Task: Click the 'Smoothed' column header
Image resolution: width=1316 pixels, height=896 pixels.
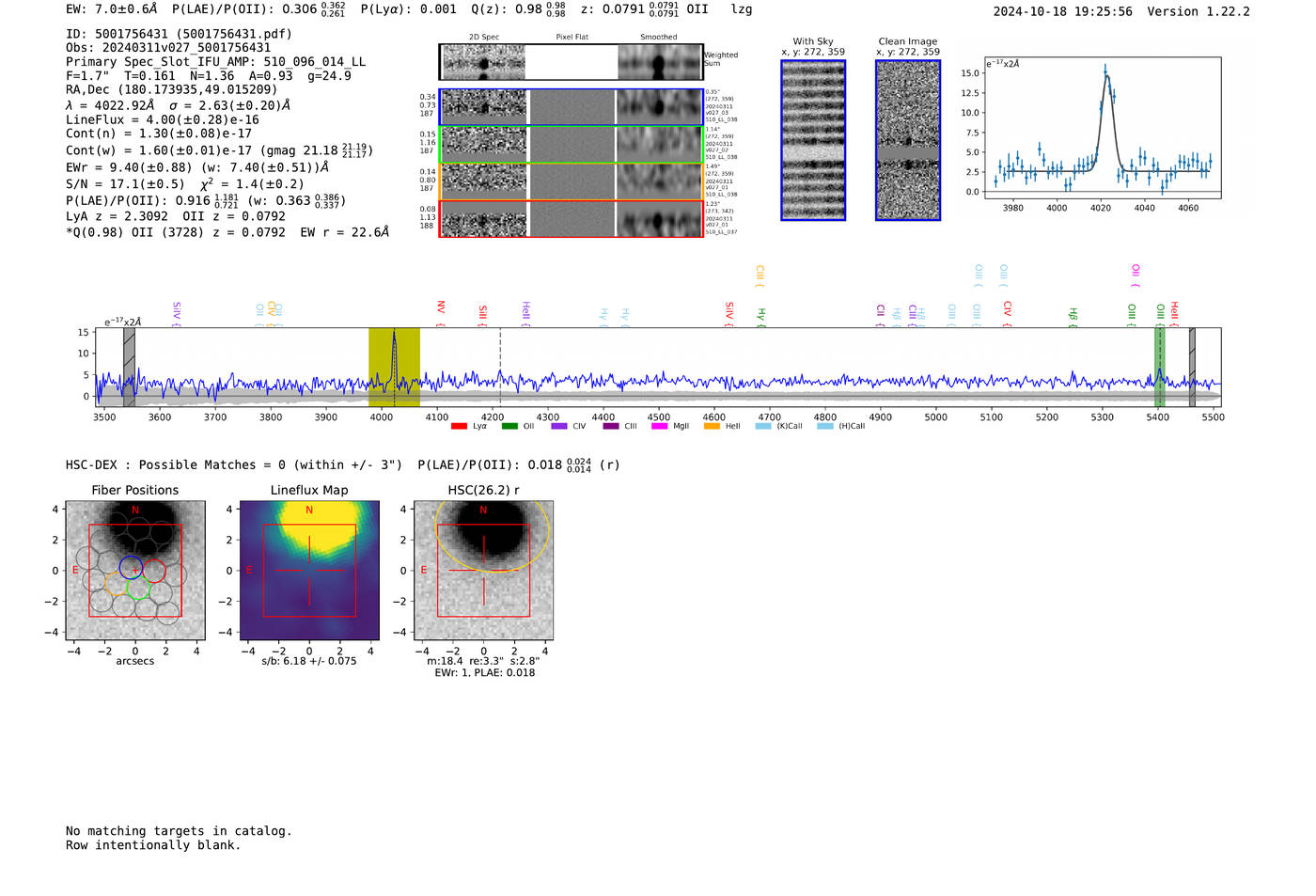Action: (658, 38)
